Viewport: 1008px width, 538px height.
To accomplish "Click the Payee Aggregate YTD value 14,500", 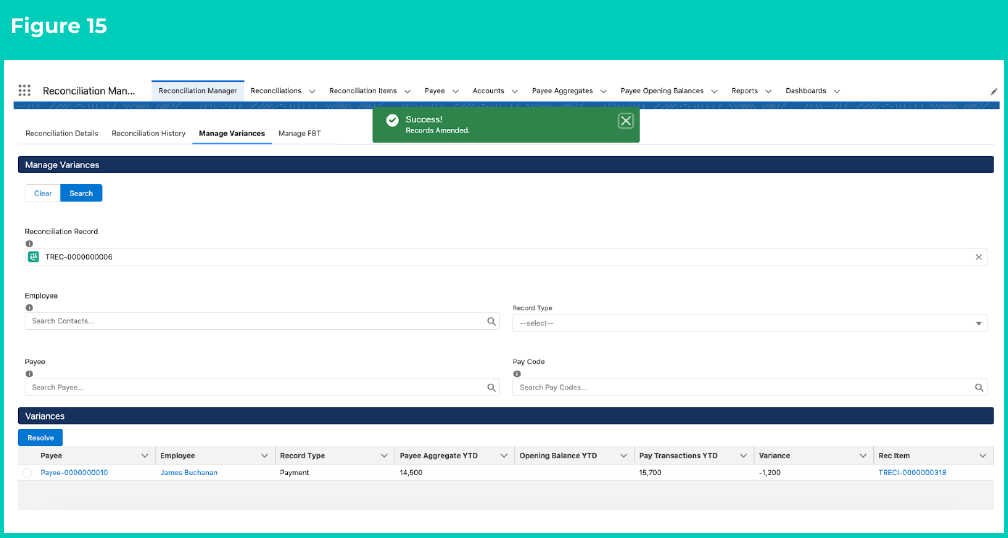I will coord(411,472).
